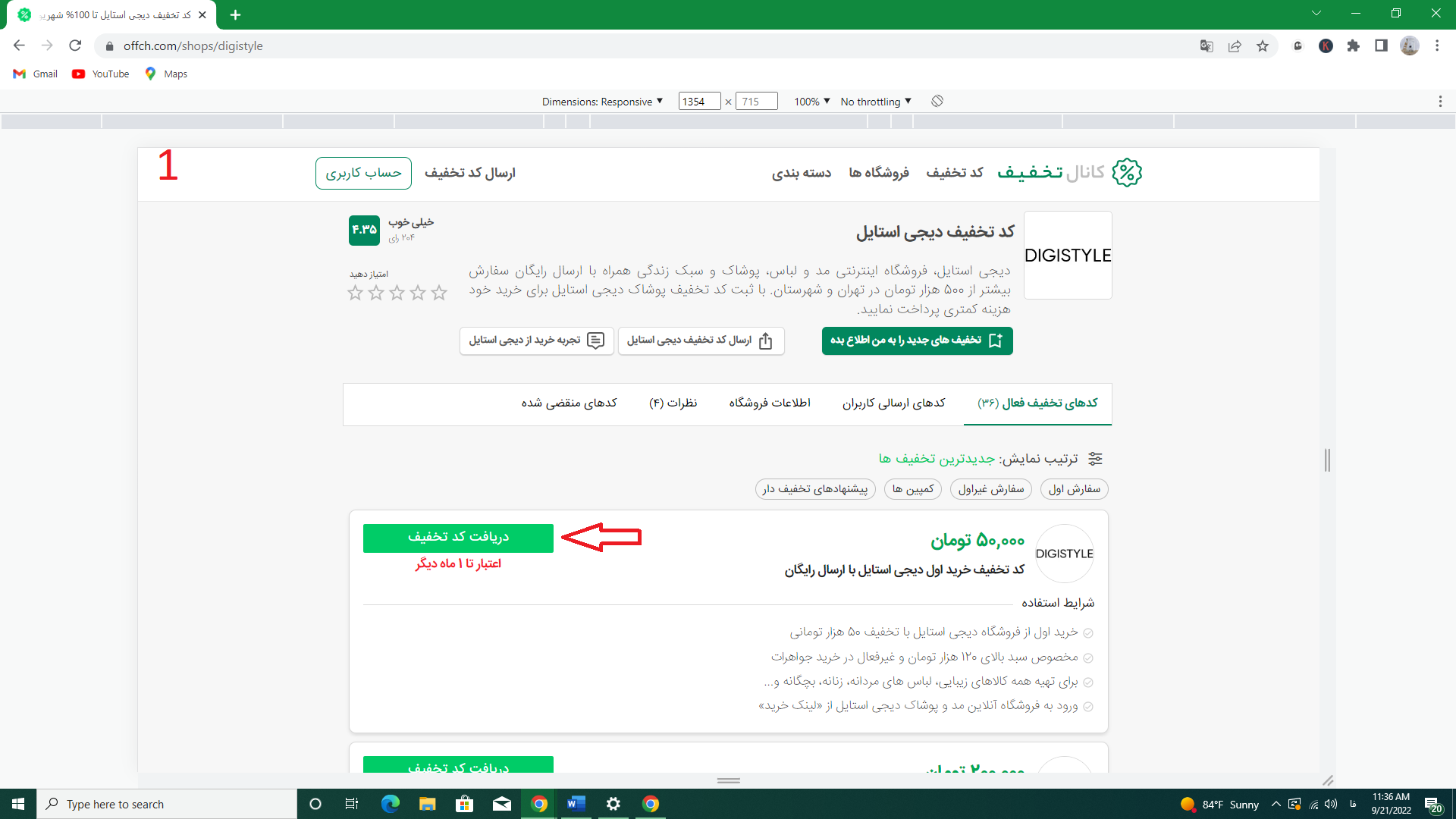Open Microsoft Store from taskbar
Screen dimensions: 1456x819
(464, 804)
